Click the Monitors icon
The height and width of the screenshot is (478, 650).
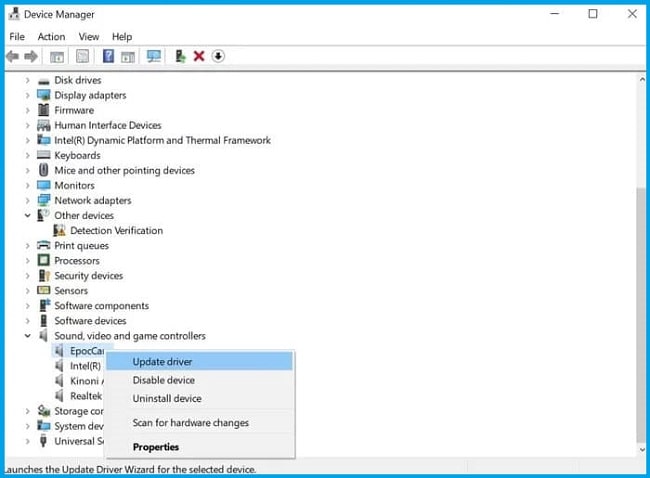pyautogui.click(x=44, y=185)
